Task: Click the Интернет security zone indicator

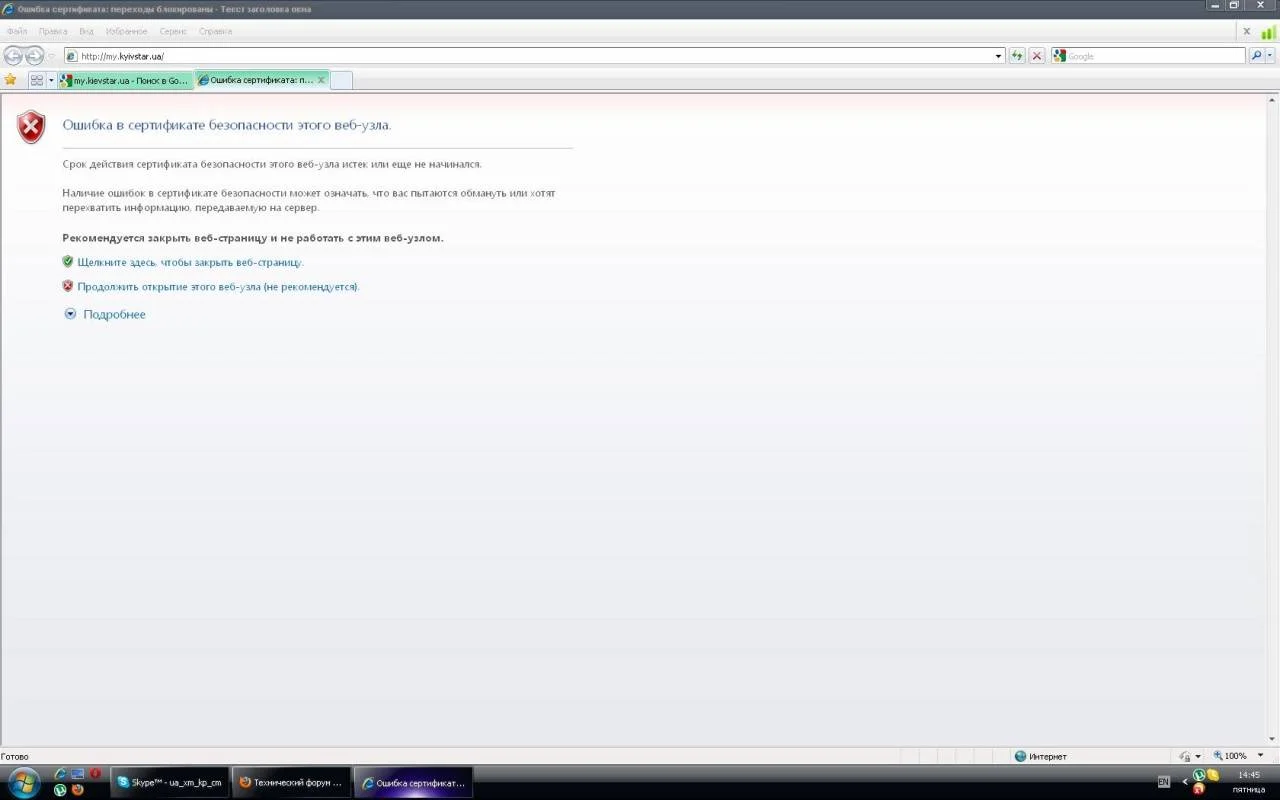Action: [x=1040, y=756]
